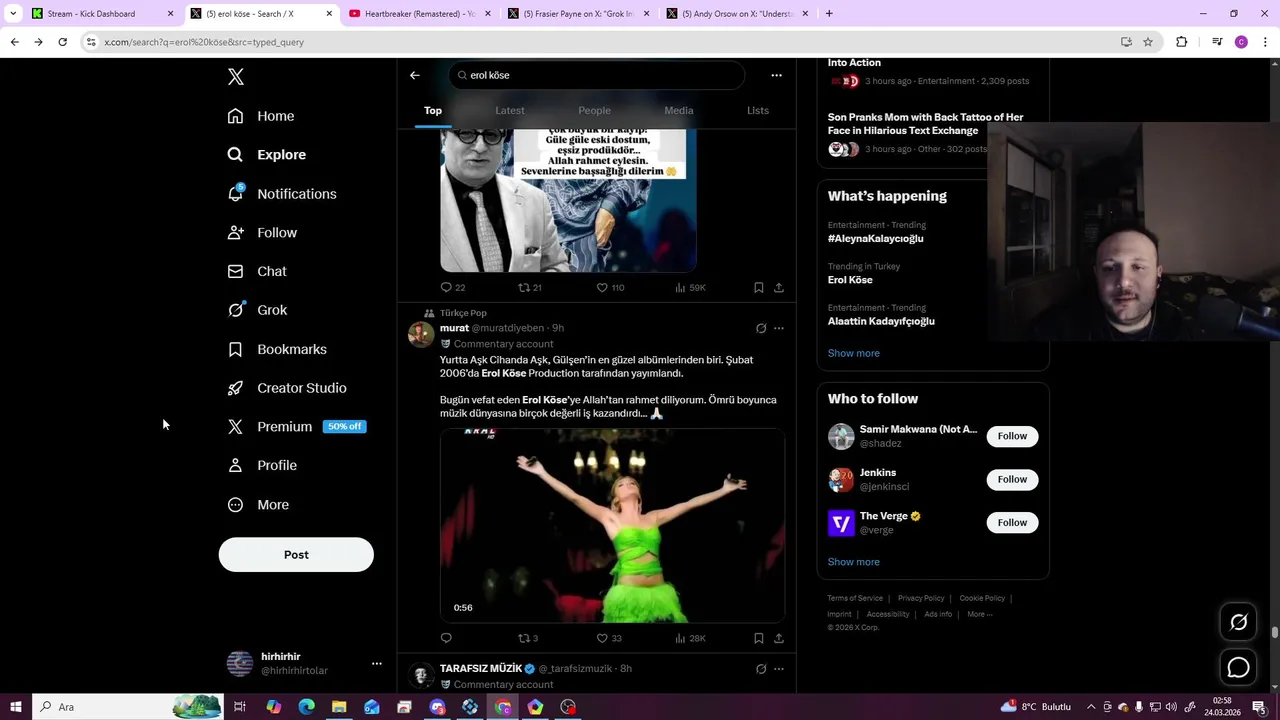Open Windows Start menu
Image resolution: width=1280 pixels, height=720 pixels.
click(16, 707)
